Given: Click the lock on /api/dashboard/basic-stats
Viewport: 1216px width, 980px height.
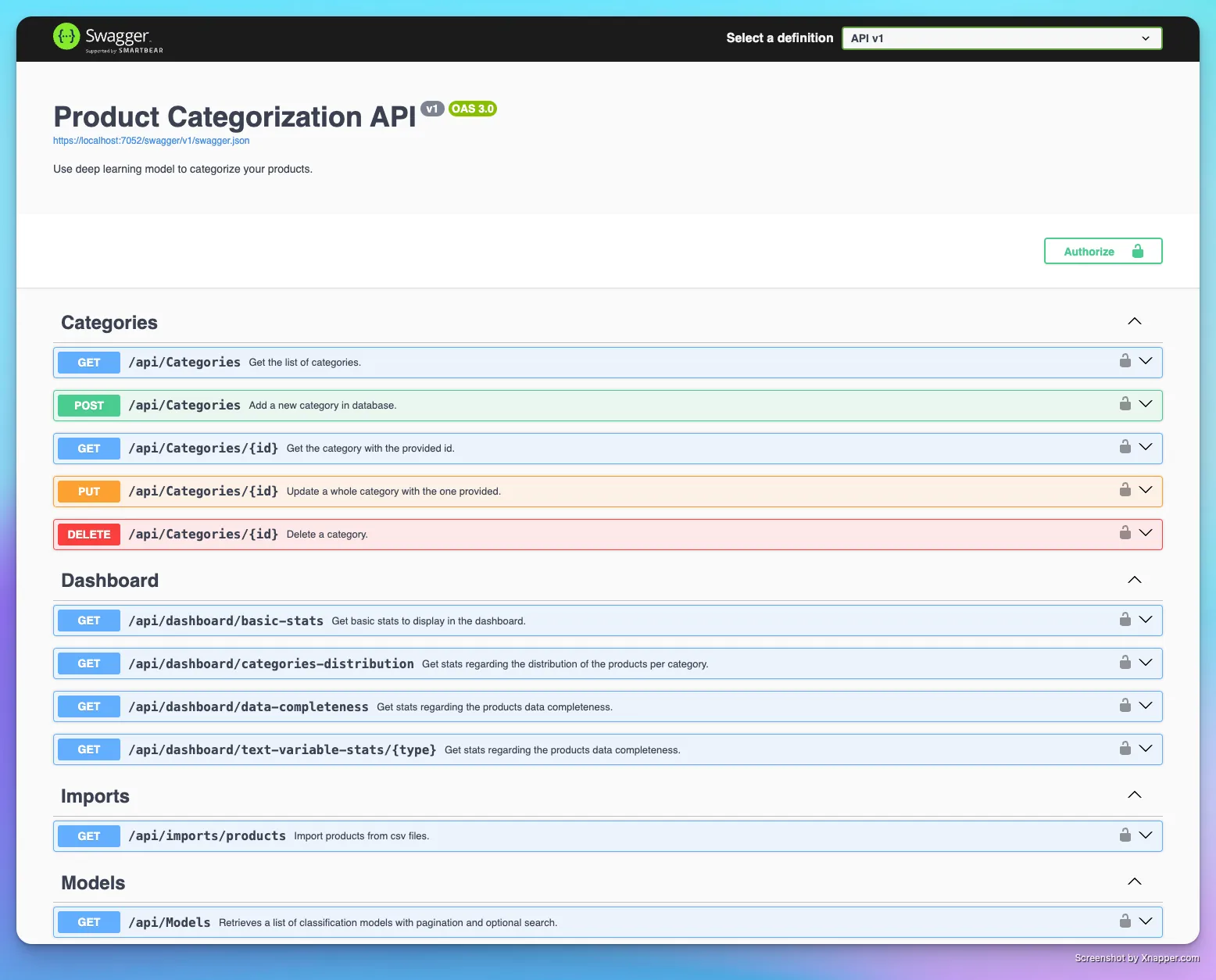Looking at the screenshot, I should coord(1125,620).
